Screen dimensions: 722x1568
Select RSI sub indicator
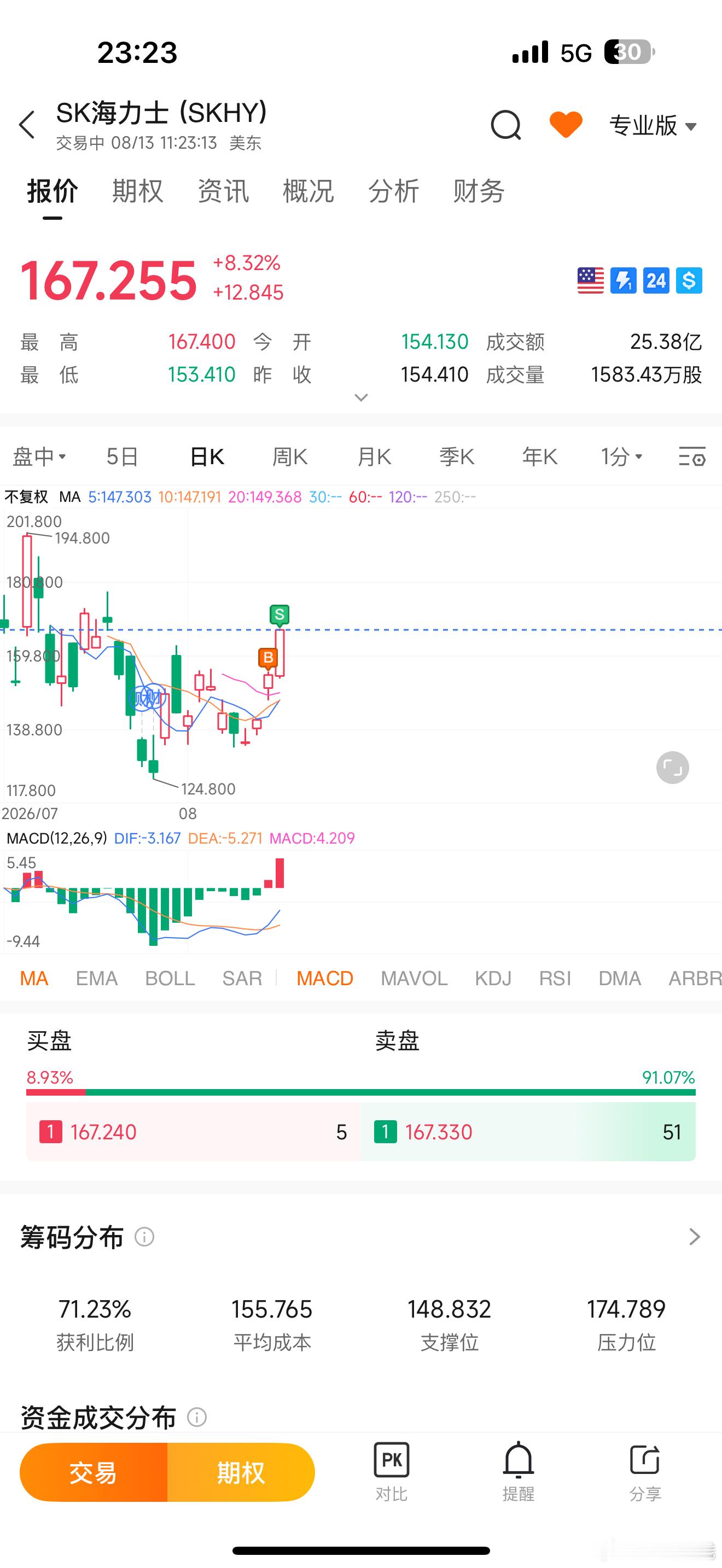click(x=555, y=978)
